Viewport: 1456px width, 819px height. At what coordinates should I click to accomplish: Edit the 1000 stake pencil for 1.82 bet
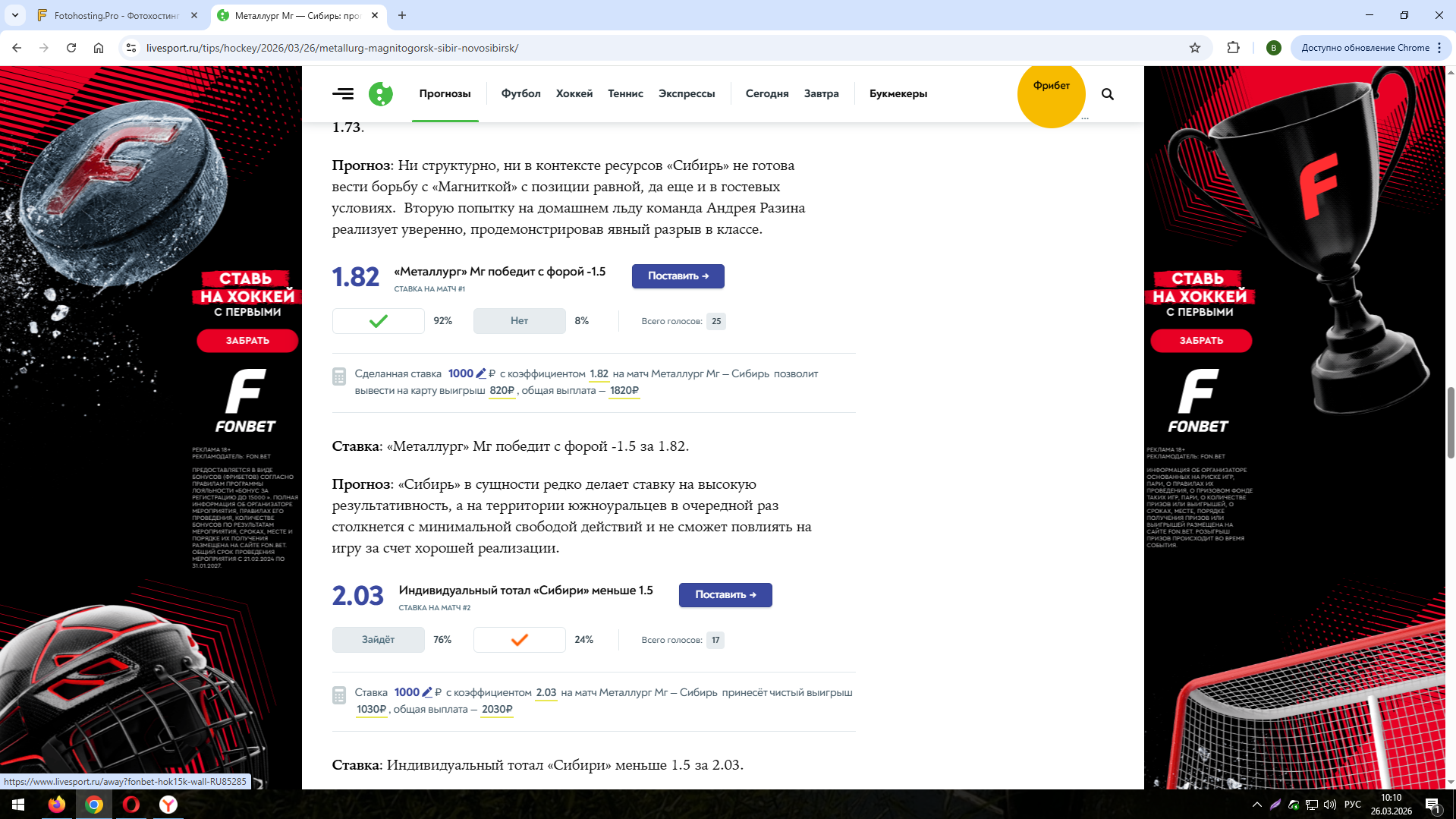481,373
